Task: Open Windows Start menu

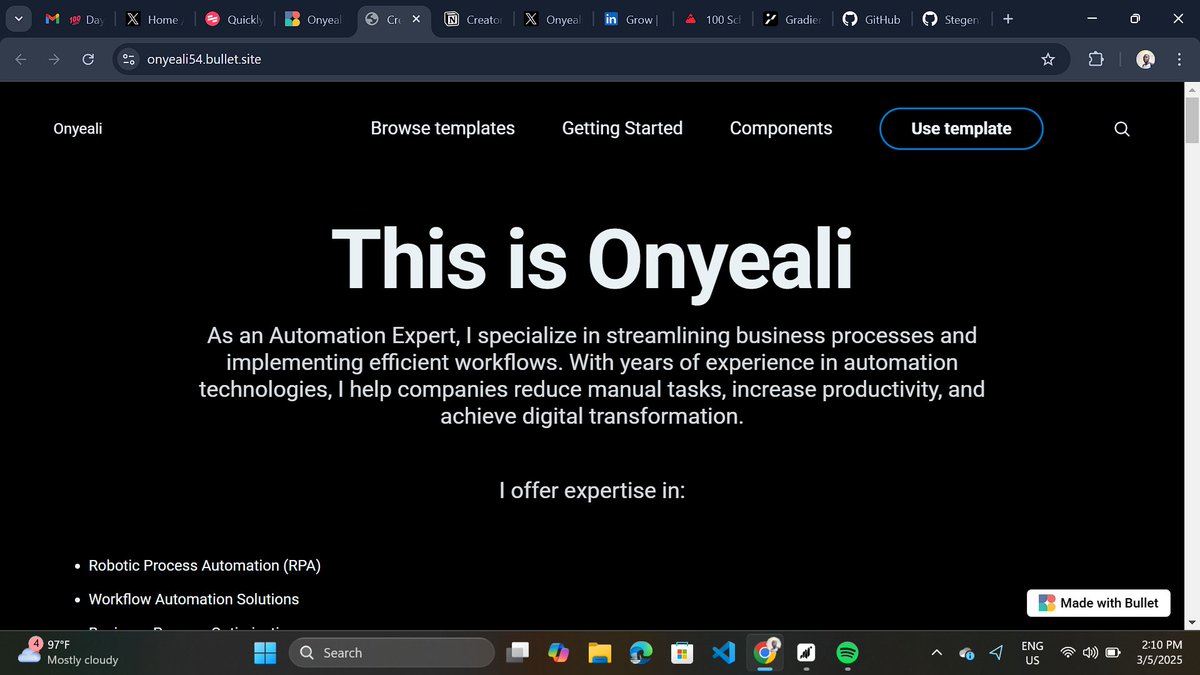Action: pyautogui.click(x=265, y=653)
